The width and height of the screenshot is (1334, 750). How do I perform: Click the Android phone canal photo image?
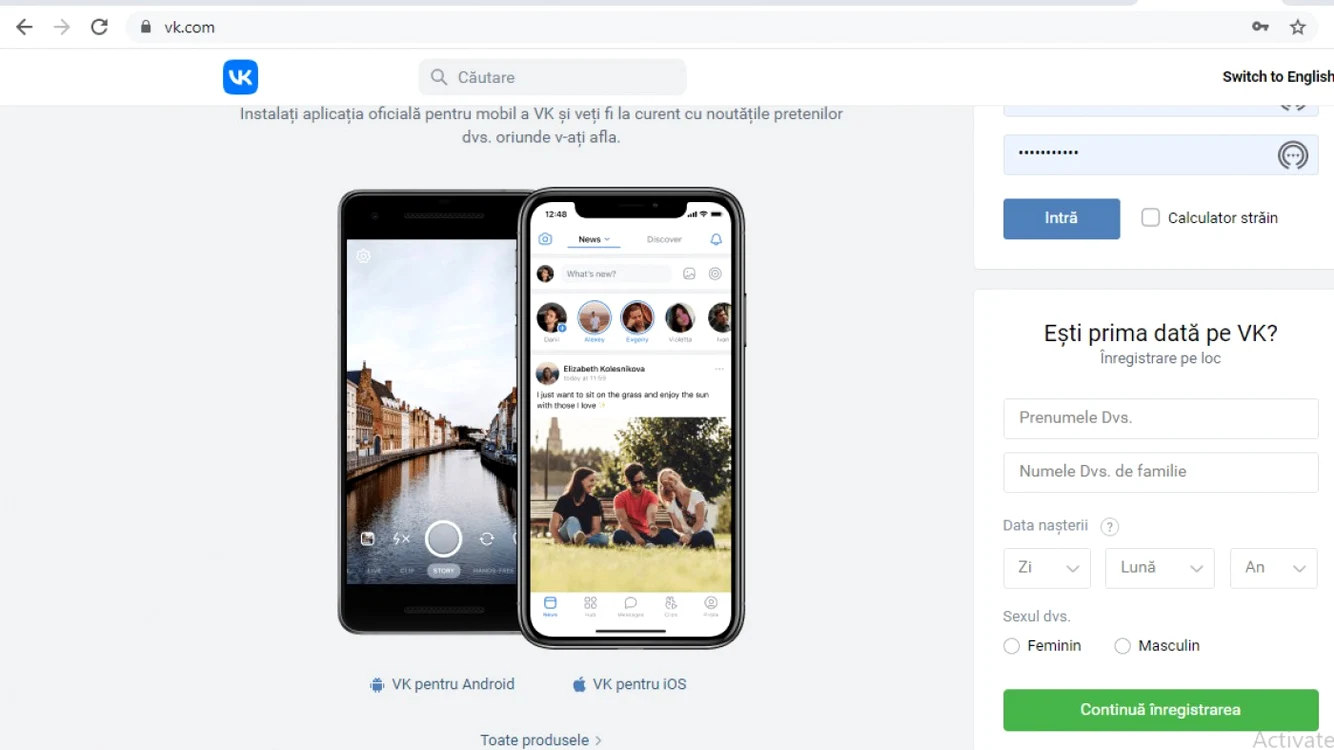(430, 411)
